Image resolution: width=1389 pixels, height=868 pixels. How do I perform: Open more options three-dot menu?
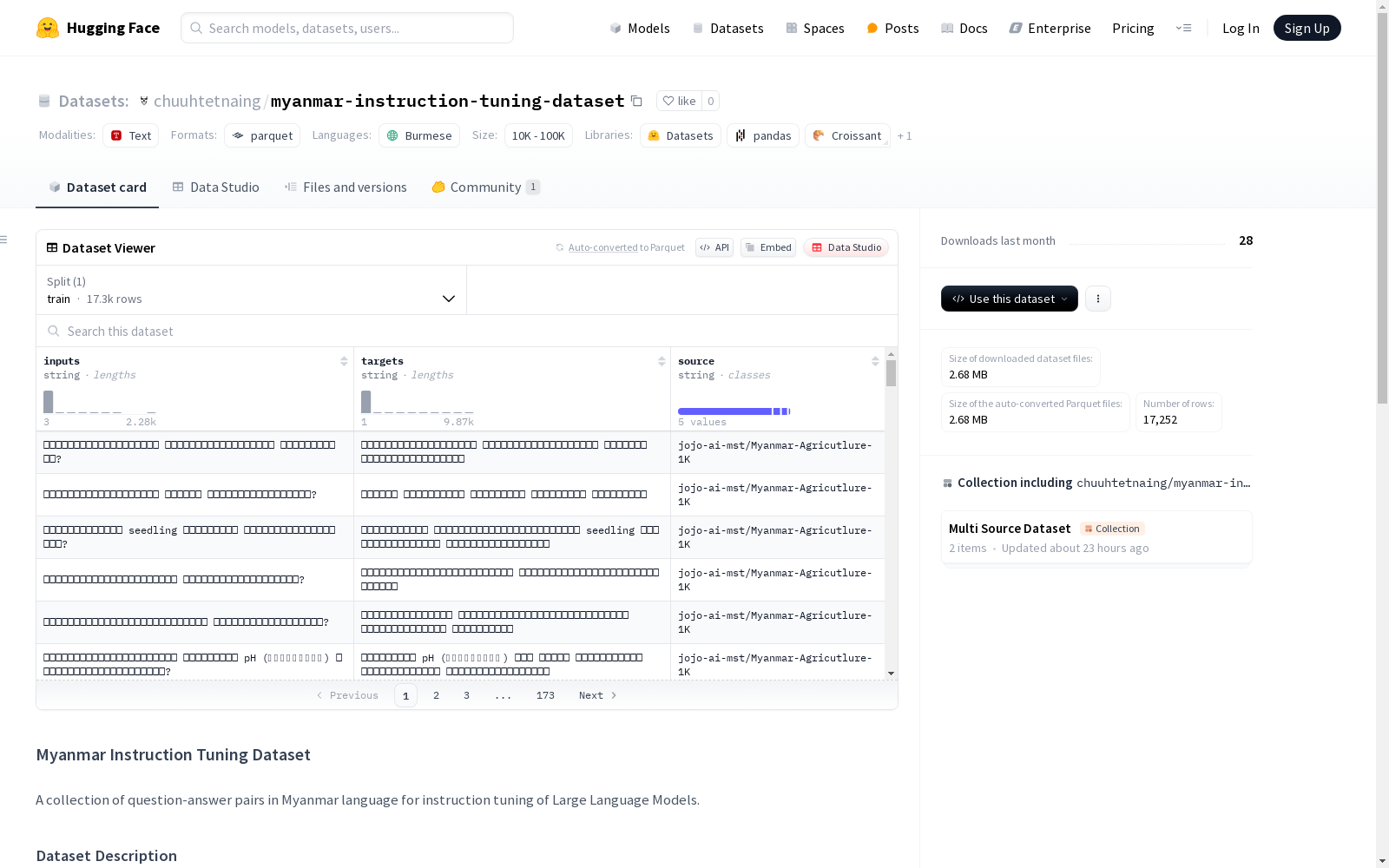(x=1098, y=299)
